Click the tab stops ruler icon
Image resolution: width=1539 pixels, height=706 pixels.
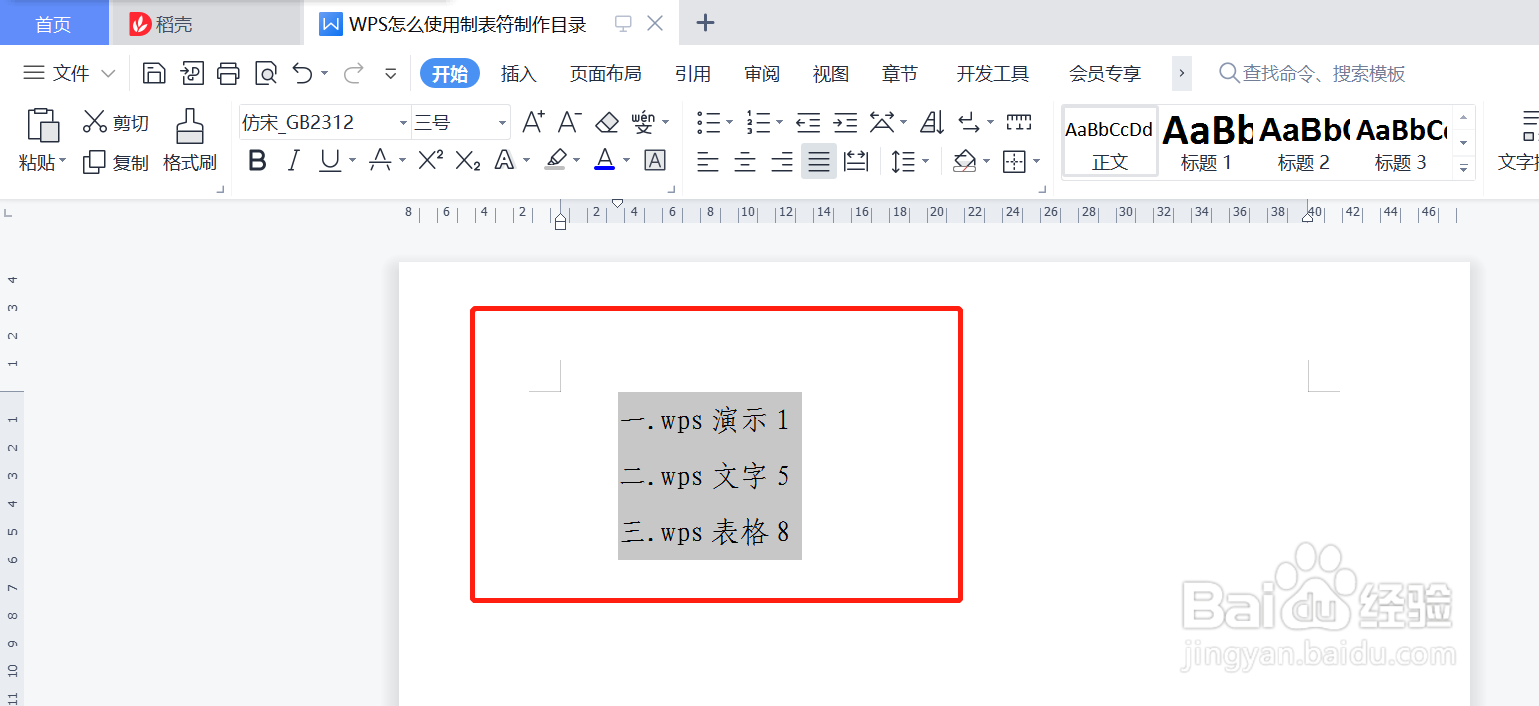click(1019, 123)
